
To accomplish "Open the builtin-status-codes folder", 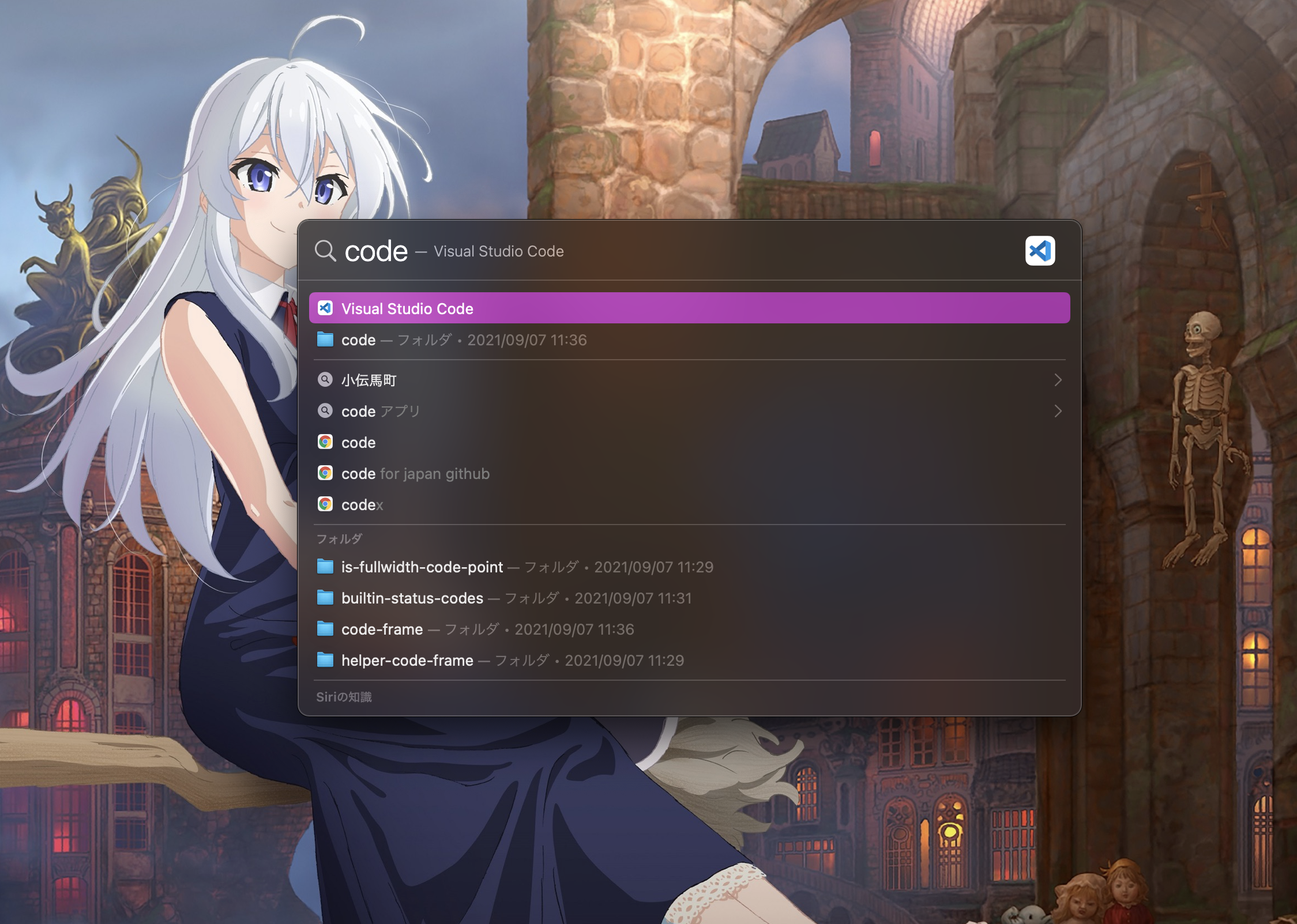I will 689,598.
